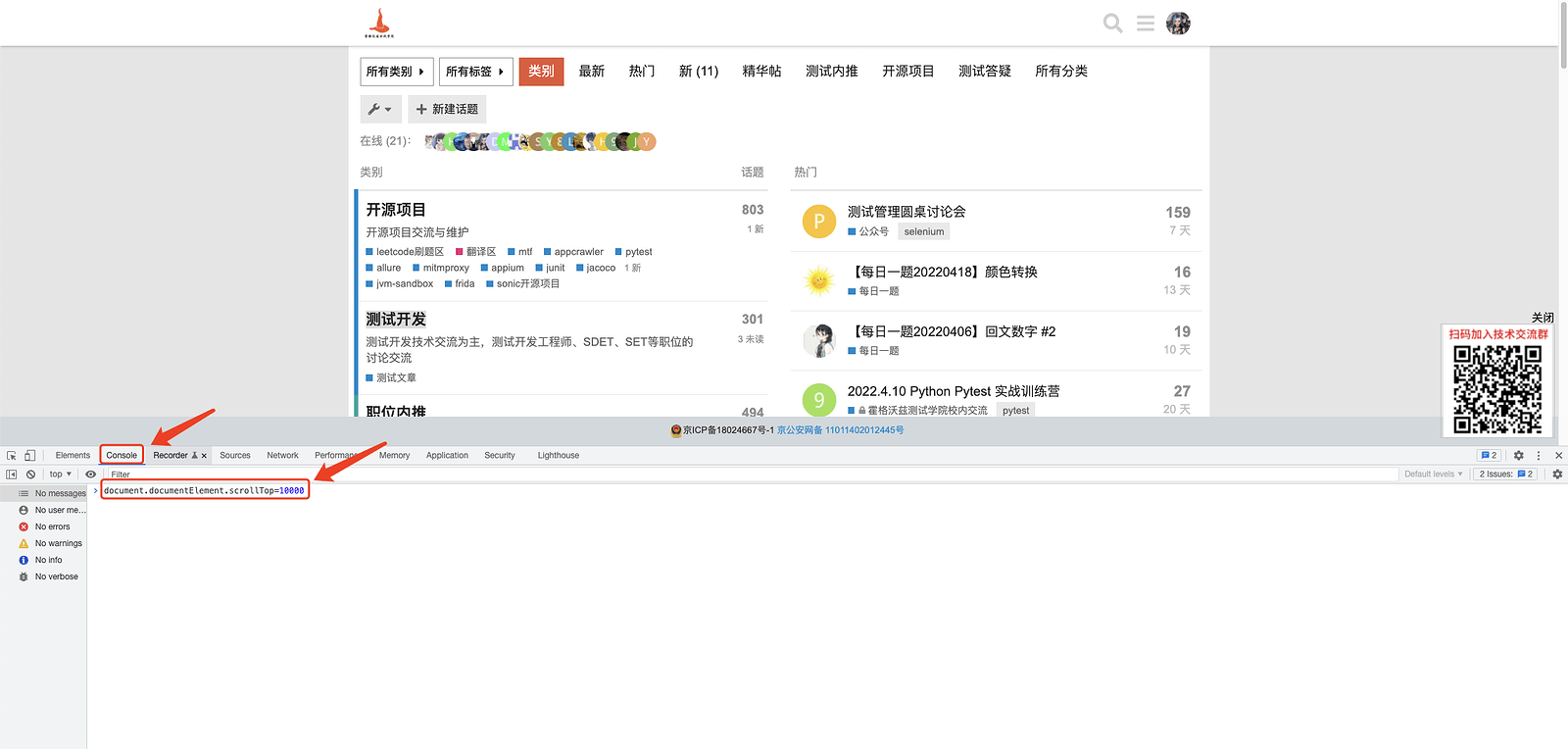This screenshot has width=1568, height=749.
Task: Select the 类别 navigation tab
Action: (541, 72)
